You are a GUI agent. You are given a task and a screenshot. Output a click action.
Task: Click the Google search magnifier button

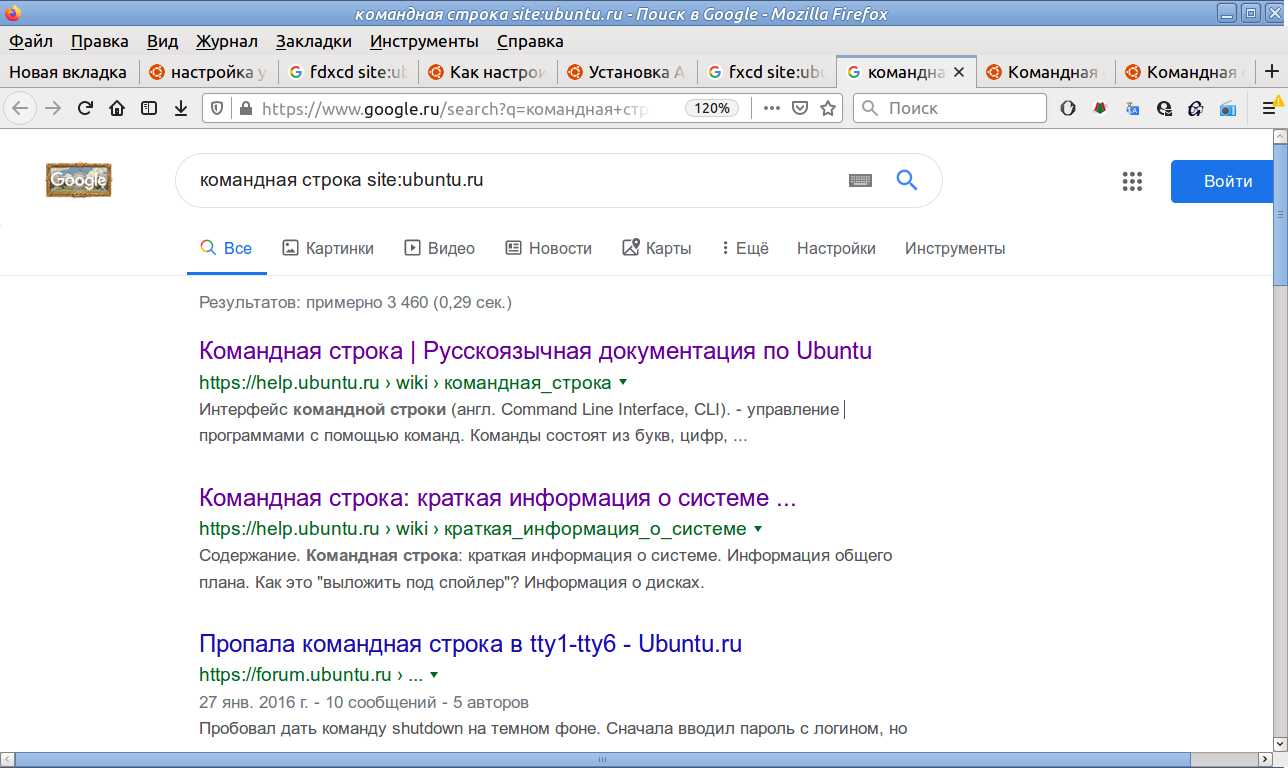point(906,180)
